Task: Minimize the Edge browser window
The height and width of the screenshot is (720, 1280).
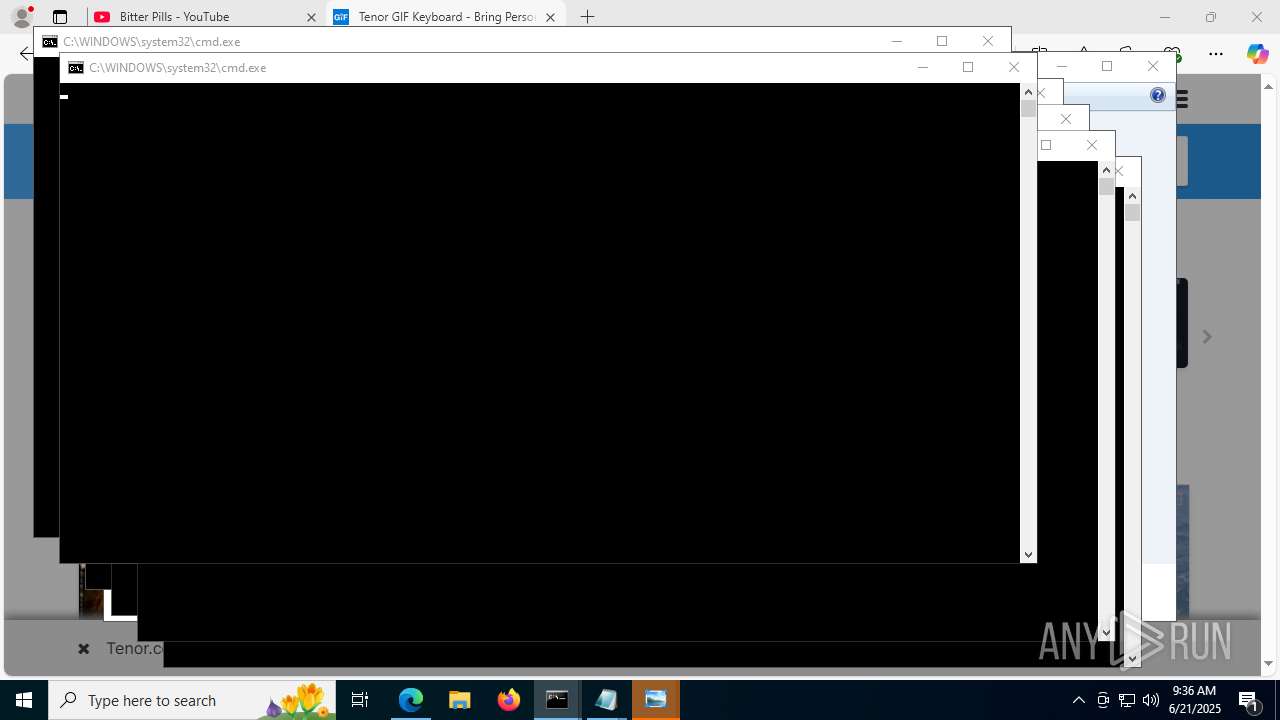Action: tap(1165, 17)
